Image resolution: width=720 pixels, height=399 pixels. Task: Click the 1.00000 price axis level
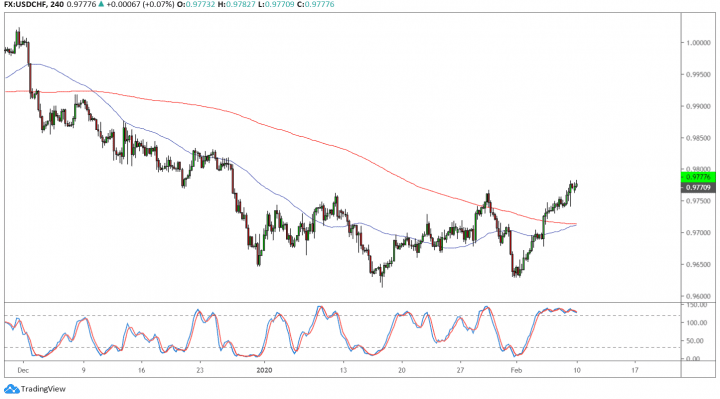pyautogui.click(x=698, y=43)
